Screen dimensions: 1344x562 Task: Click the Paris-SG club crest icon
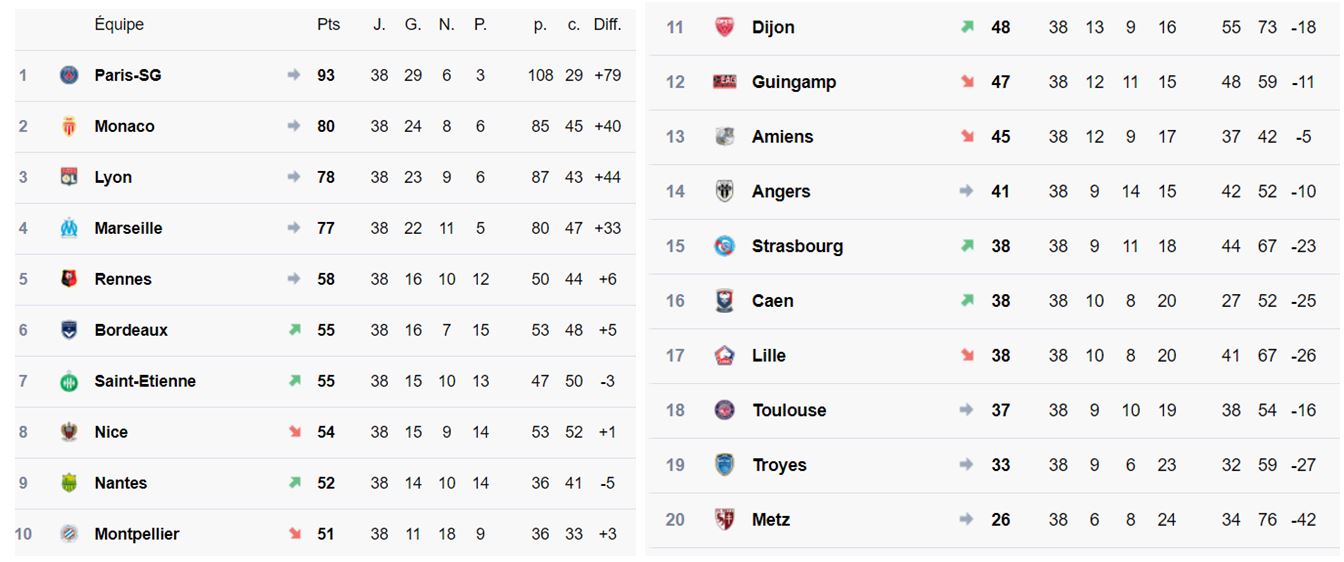pyautogui.click(x=68, y=75)
